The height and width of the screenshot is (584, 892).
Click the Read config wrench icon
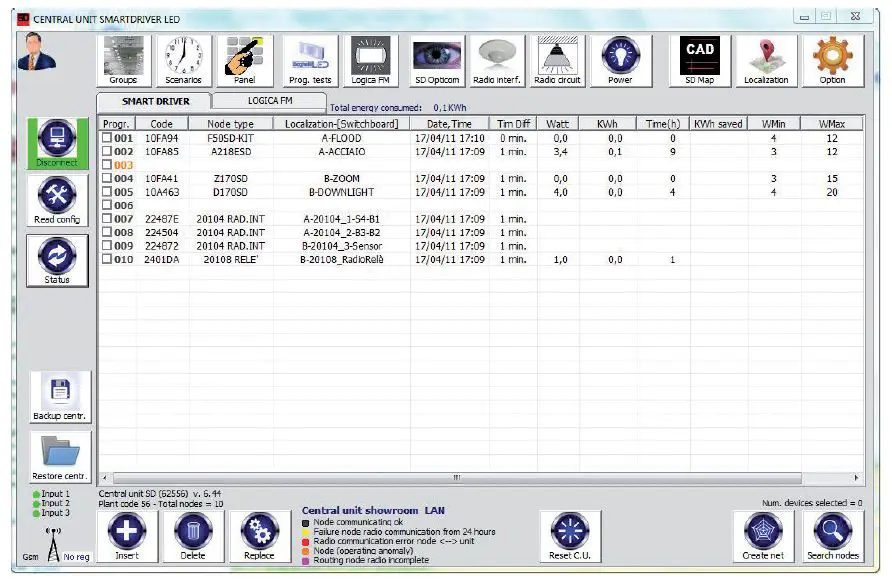(x=57, y=200)
